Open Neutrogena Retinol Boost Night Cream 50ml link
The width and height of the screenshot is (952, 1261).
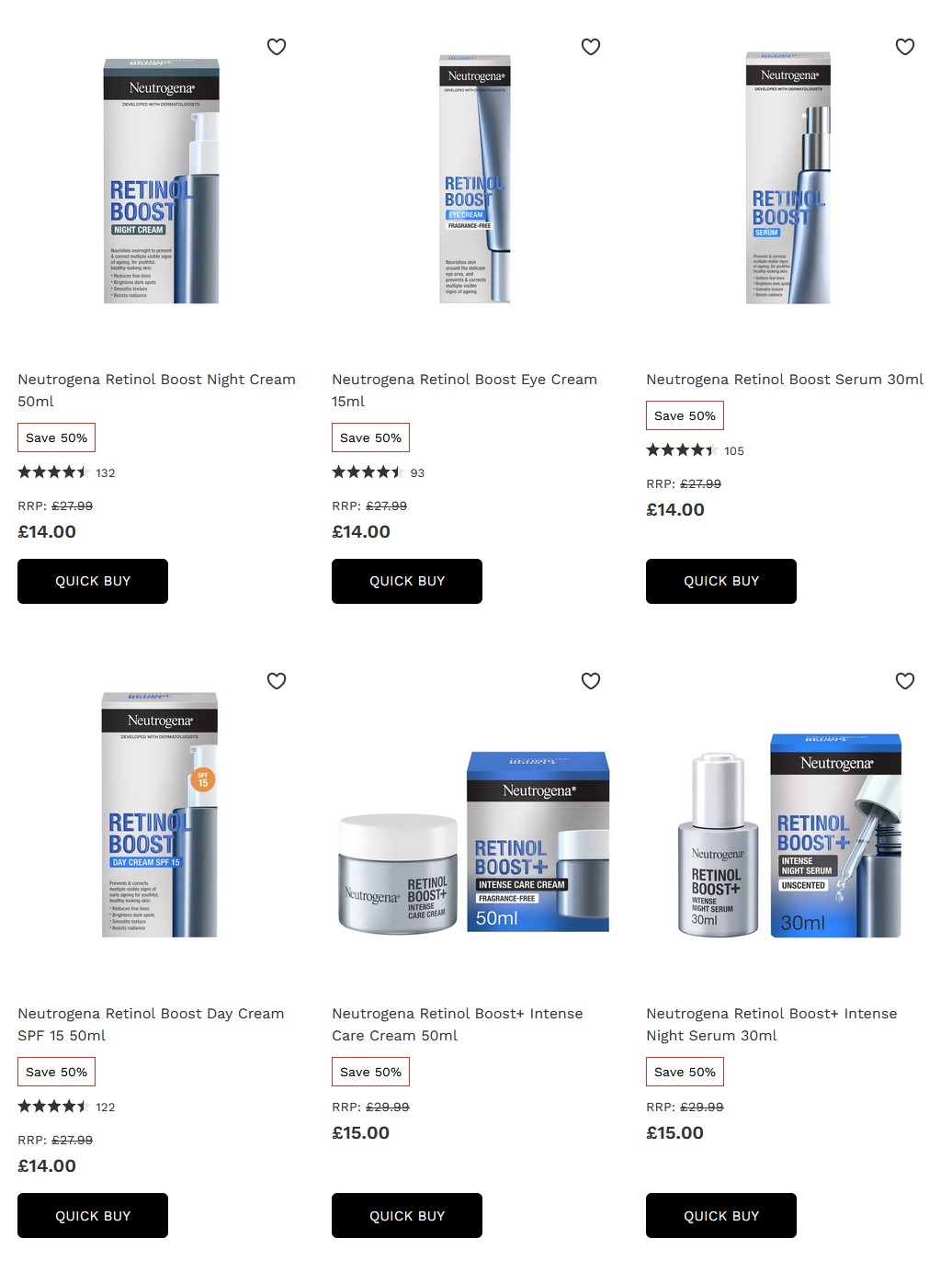point(157,391)
